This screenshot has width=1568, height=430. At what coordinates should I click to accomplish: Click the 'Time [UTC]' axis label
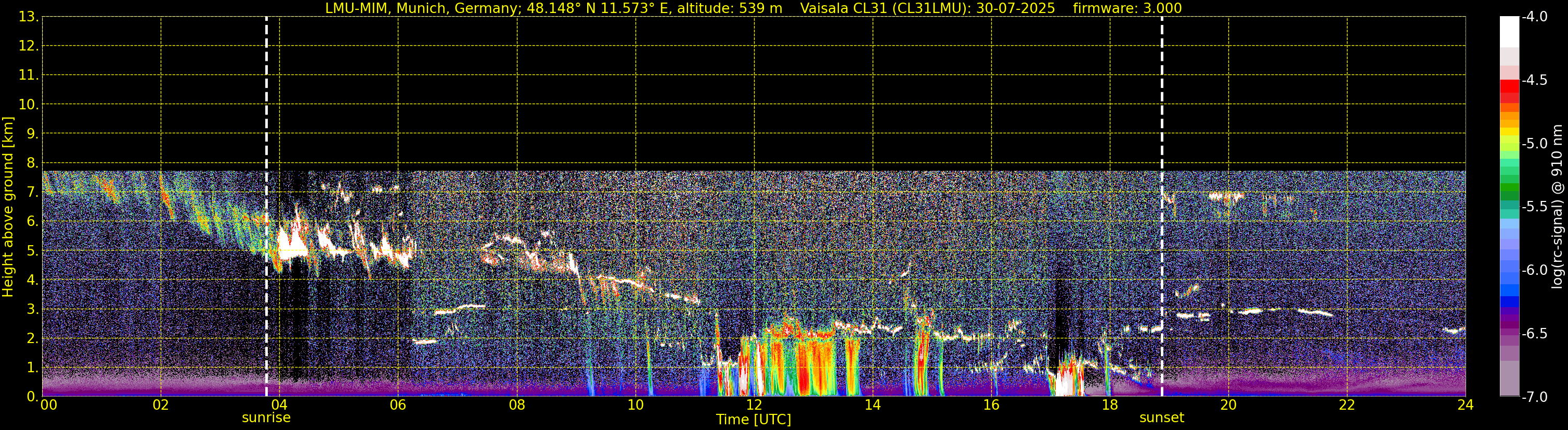(x=754, y=420)
